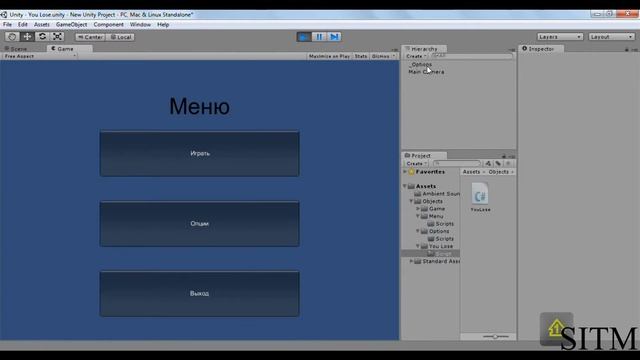640x360 pixels.
Task: Open the GameObject menu
Action: coord(71,25)
